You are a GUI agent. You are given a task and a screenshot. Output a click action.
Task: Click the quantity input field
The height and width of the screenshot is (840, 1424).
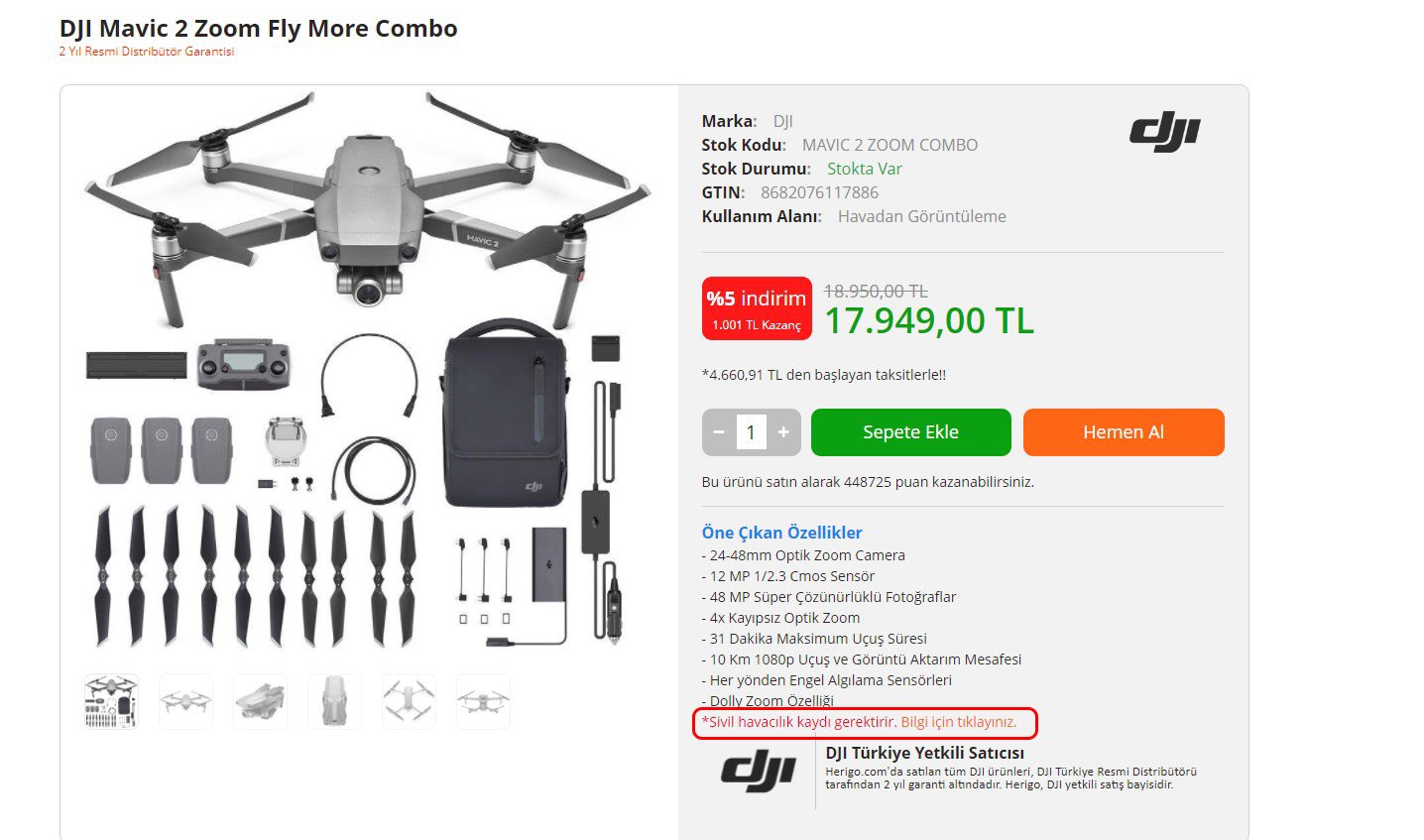751,432
